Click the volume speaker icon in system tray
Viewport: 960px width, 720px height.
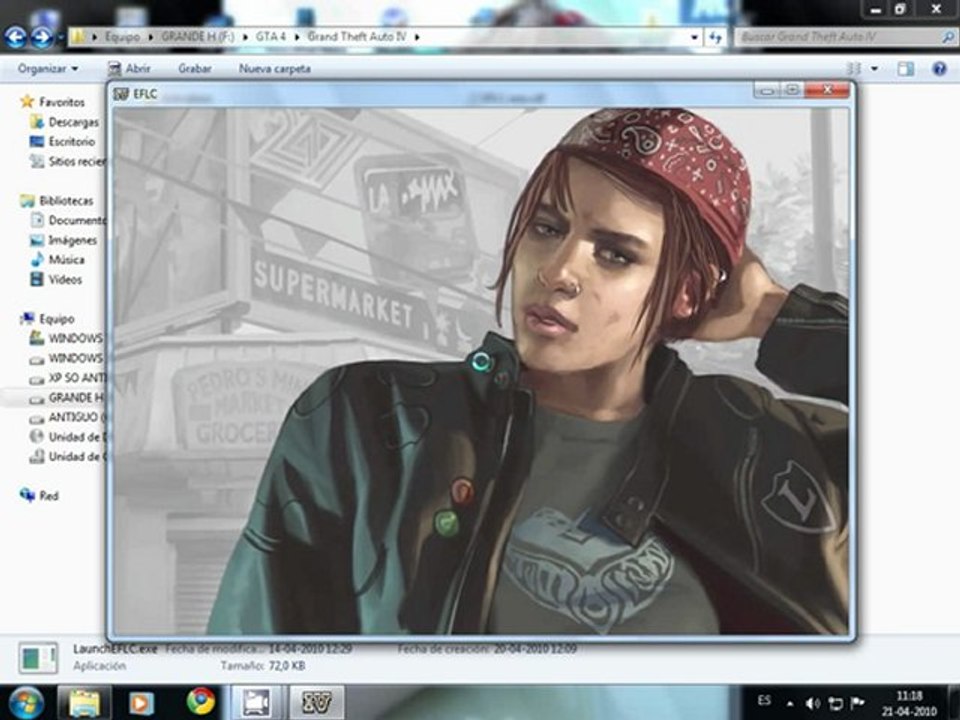(813, 702)
